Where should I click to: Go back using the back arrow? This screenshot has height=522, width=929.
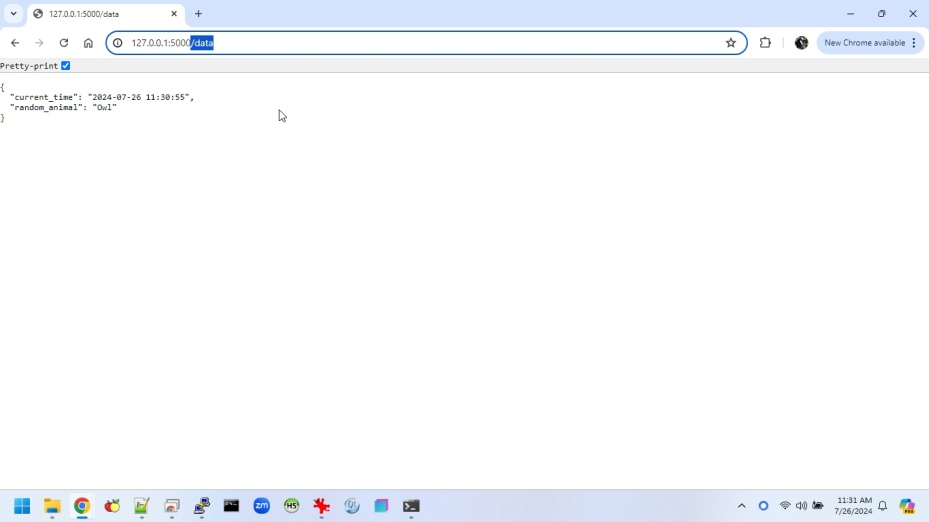15,43
